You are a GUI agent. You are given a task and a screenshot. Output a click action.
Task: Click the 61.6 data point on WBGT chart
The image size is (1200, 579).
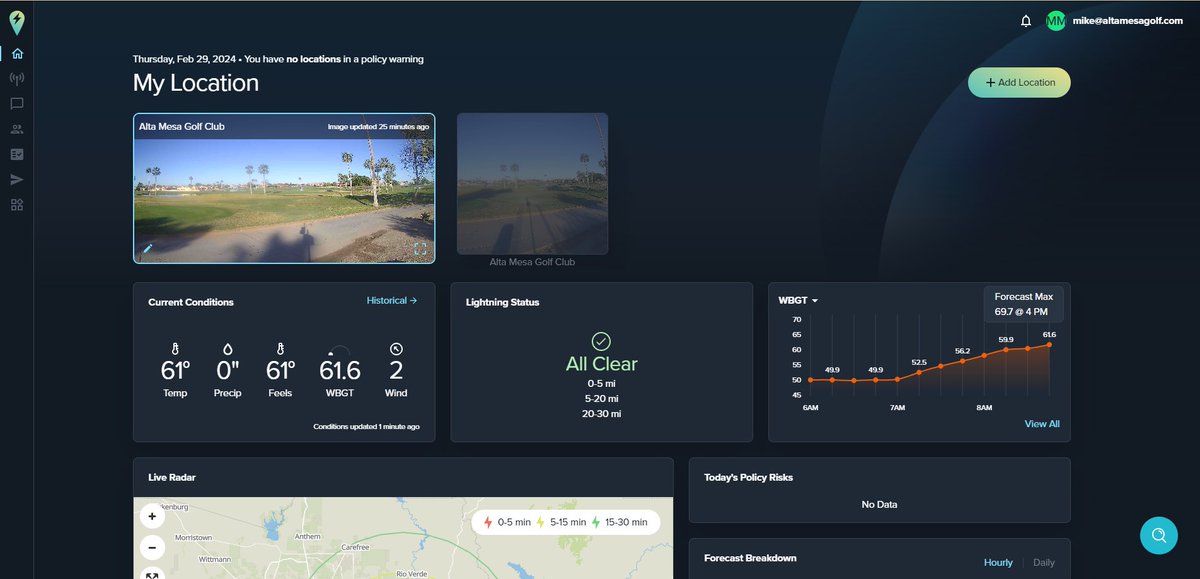click(x=1049, y=344)
